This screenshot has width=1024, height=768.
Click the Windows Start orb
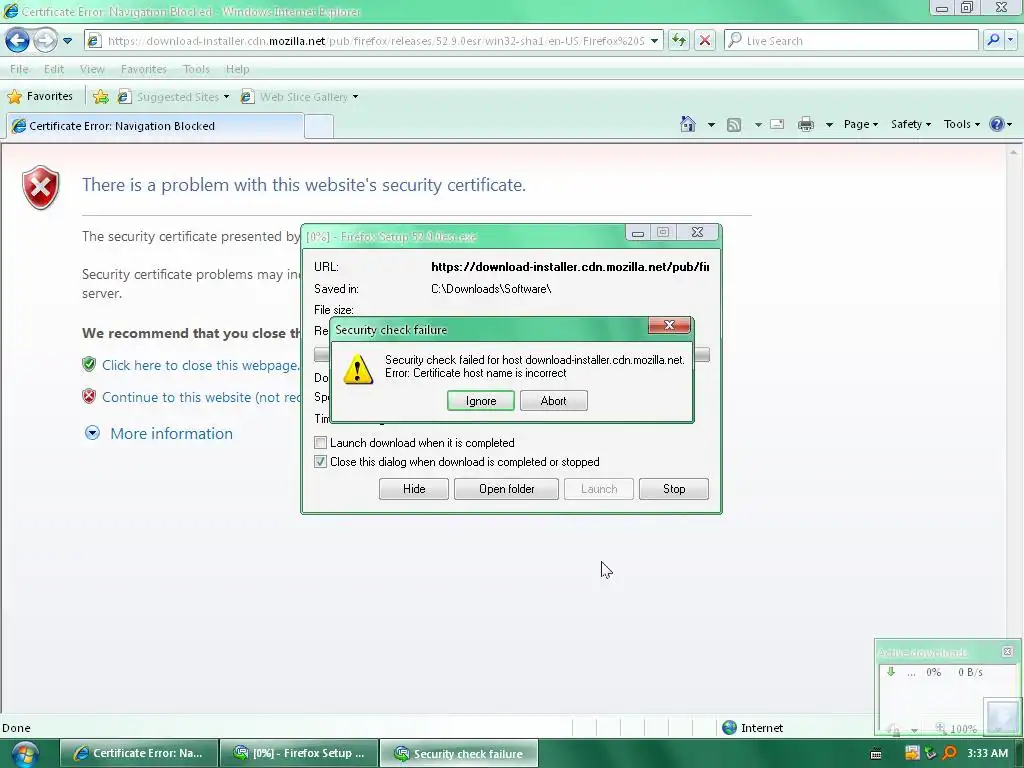[x=25, y=754]
